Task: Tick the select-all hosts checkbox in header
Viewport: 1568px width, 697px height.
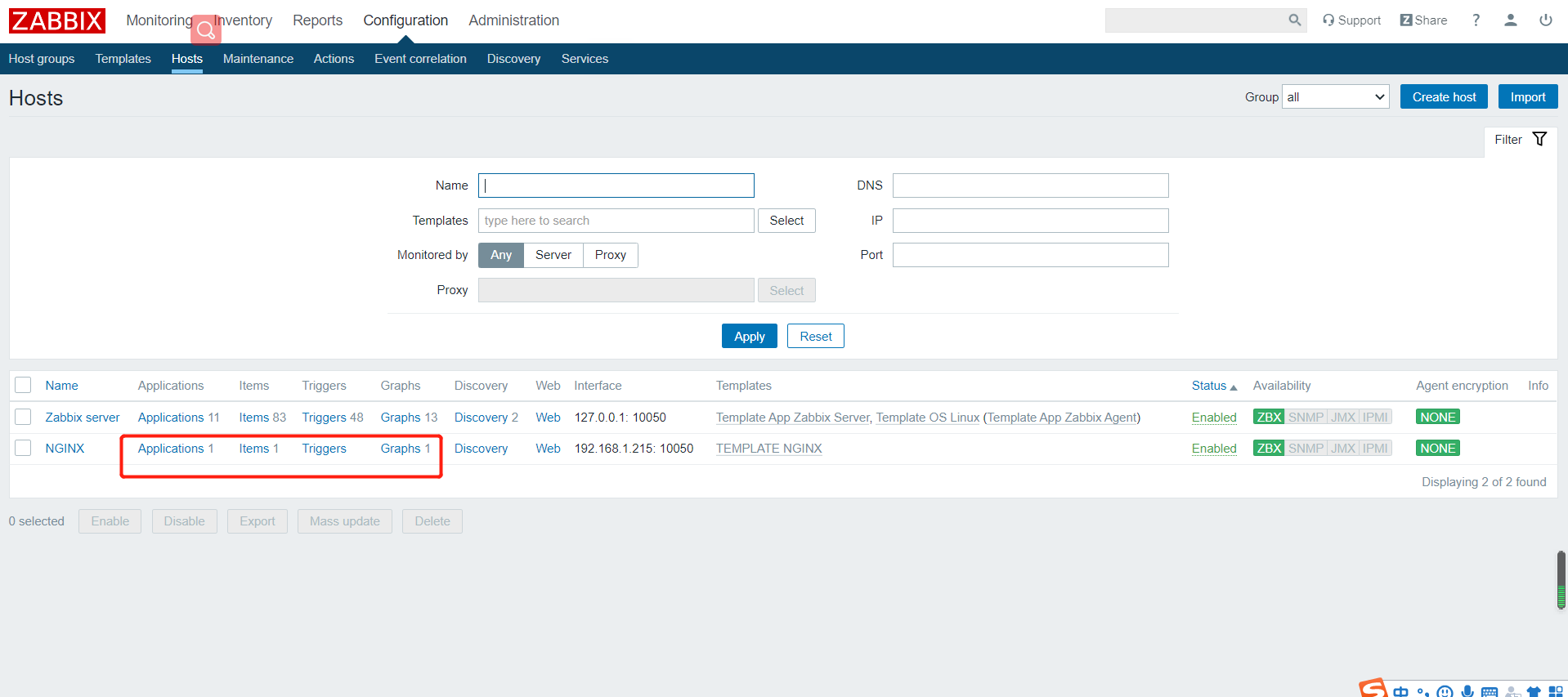Action: point(23,385)
